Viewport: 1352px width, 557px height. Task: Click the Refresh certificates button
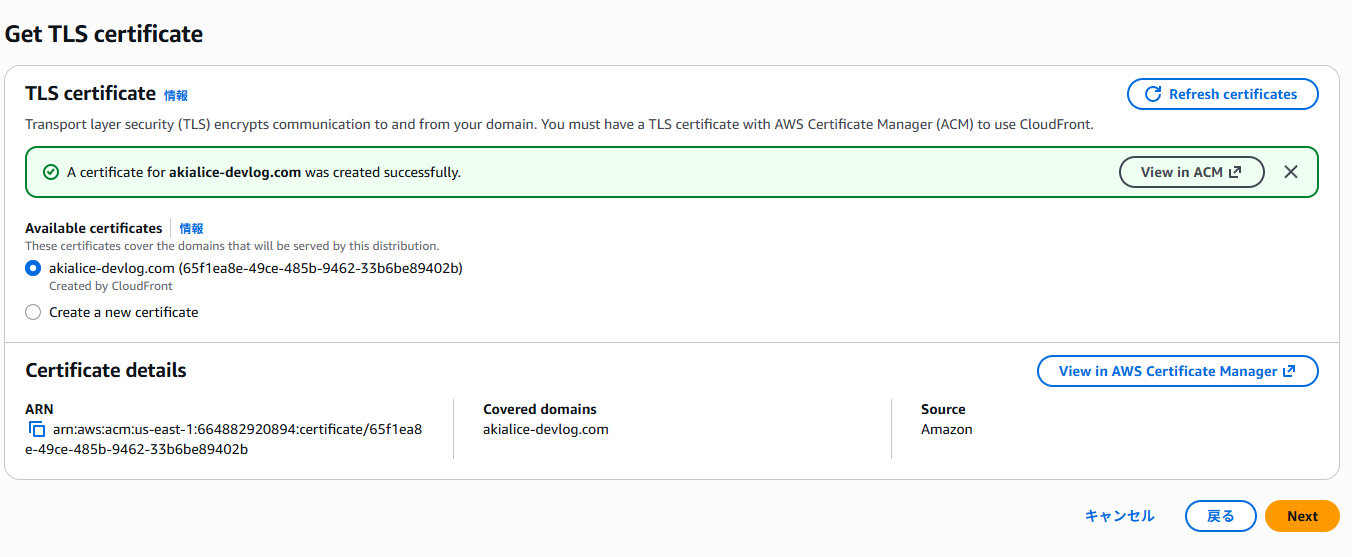pyautogui.click(x=1222, y=94)
